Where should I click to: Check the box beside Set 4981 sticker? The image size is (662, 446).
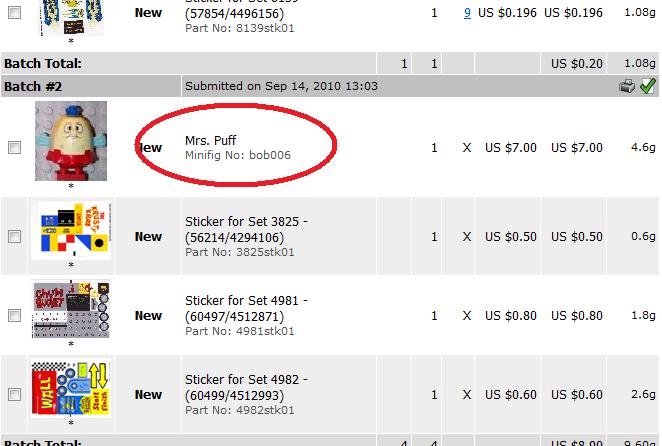(x=14, y=316)
